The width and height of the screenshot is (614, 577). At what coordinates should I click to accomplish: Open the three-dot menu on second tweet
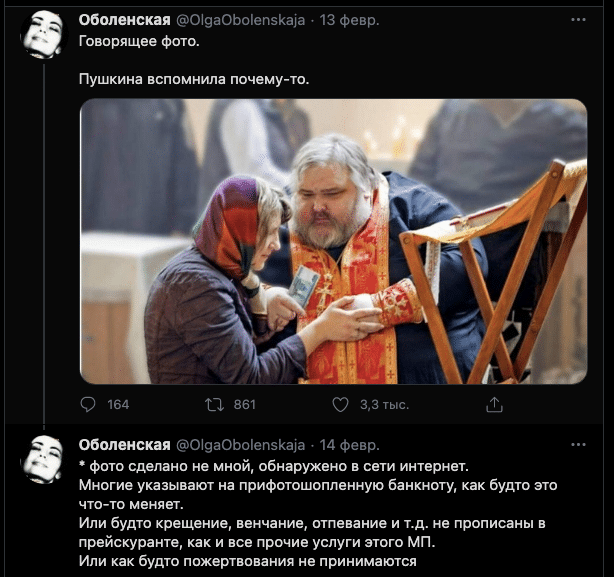(x=578, y=445)
